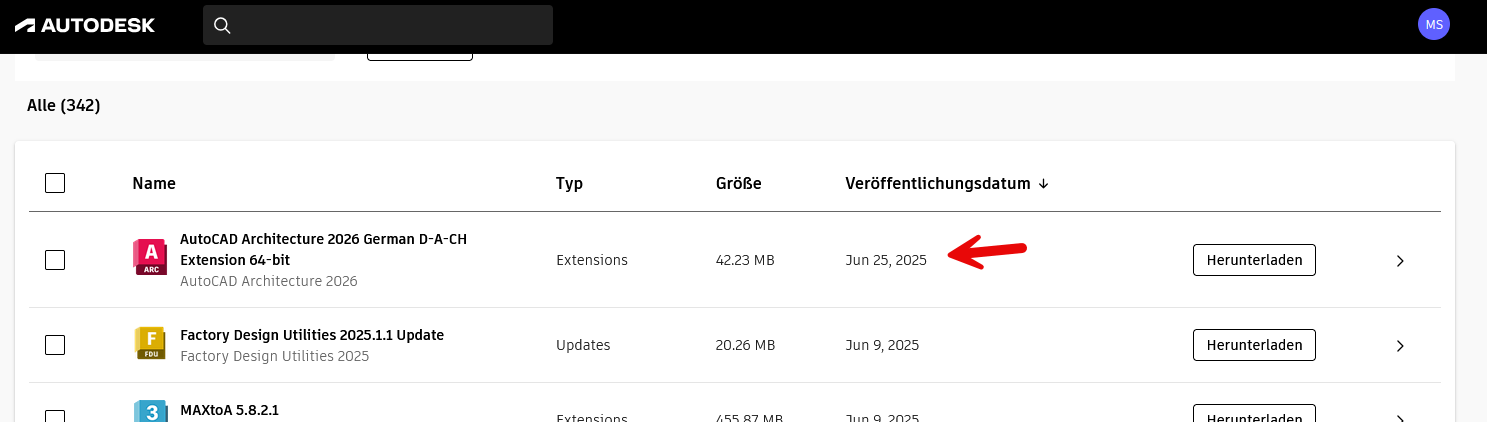1487x422 pixels.
Task: Expand details chevron for AutoCAD Architecture row
Action: point(1400,260)
